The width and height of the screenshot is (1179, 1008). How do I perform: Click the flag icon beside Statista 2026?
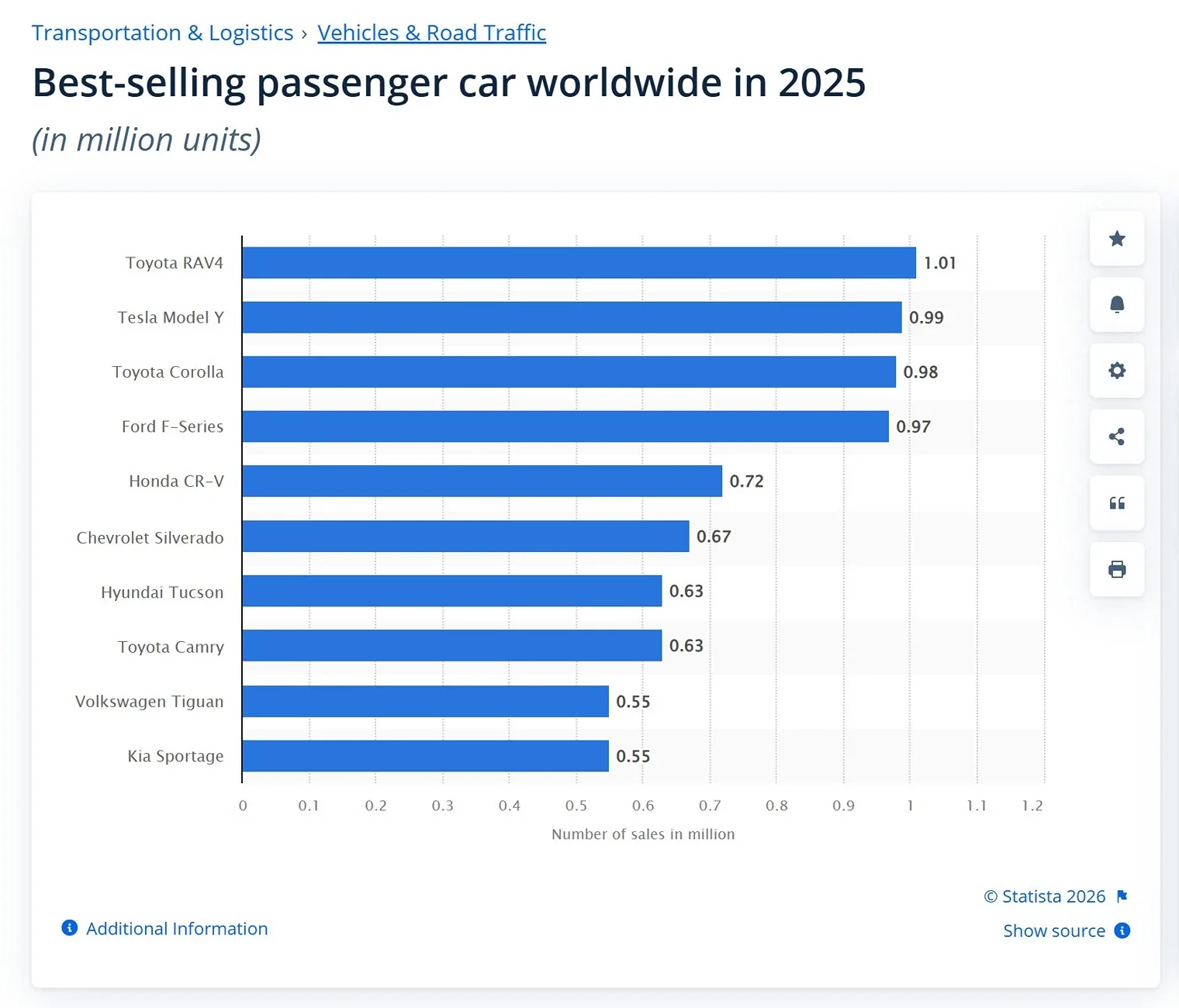(1122, 896)
